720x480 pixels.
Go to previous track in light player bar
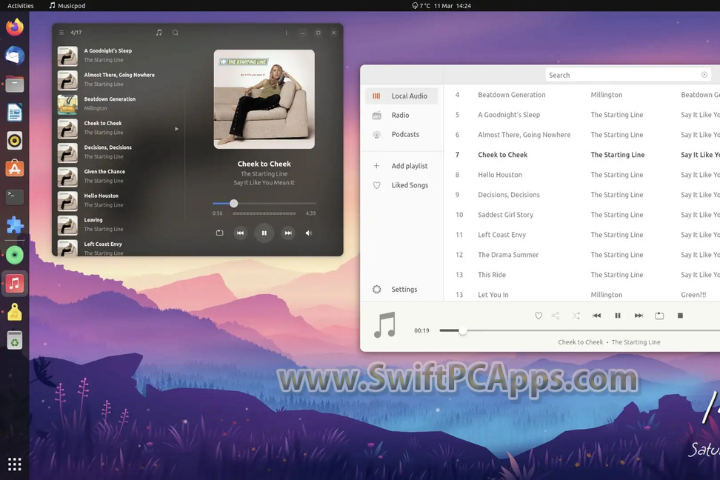[596, 316]
